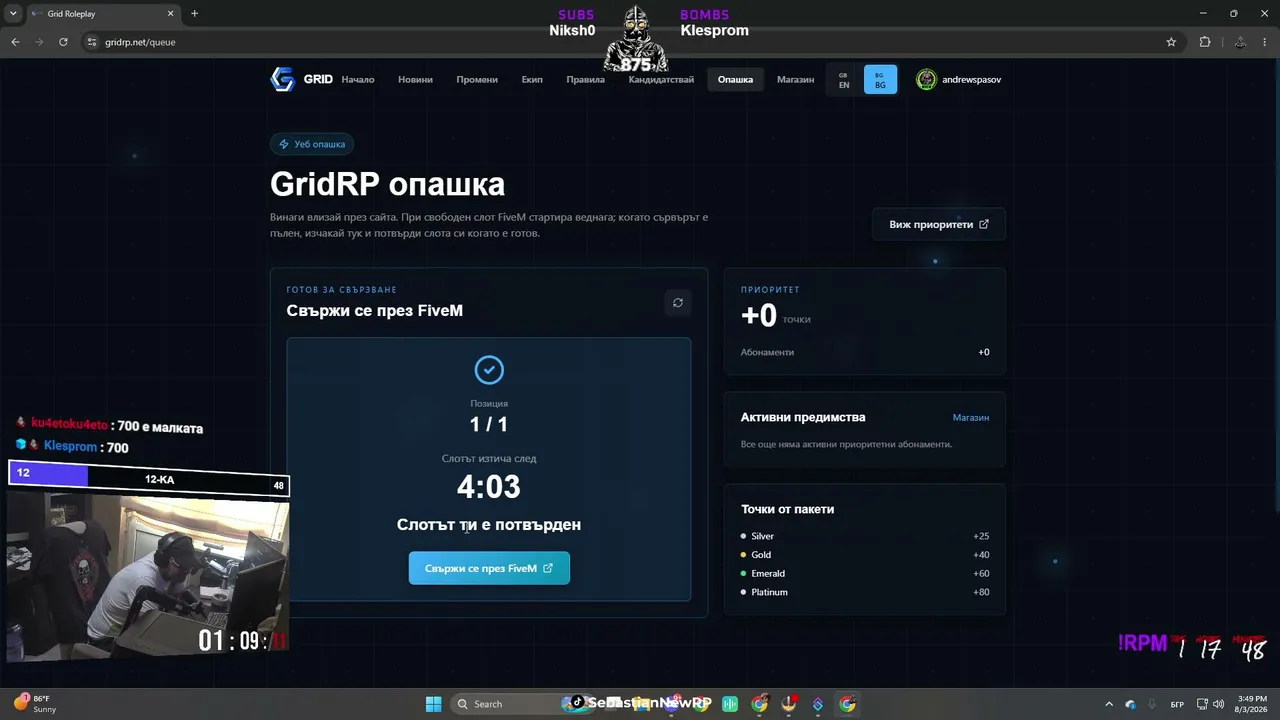The height and width of the screenshot is (720, 1280).
Task: Open the Новини menu item
Action: 415,80
